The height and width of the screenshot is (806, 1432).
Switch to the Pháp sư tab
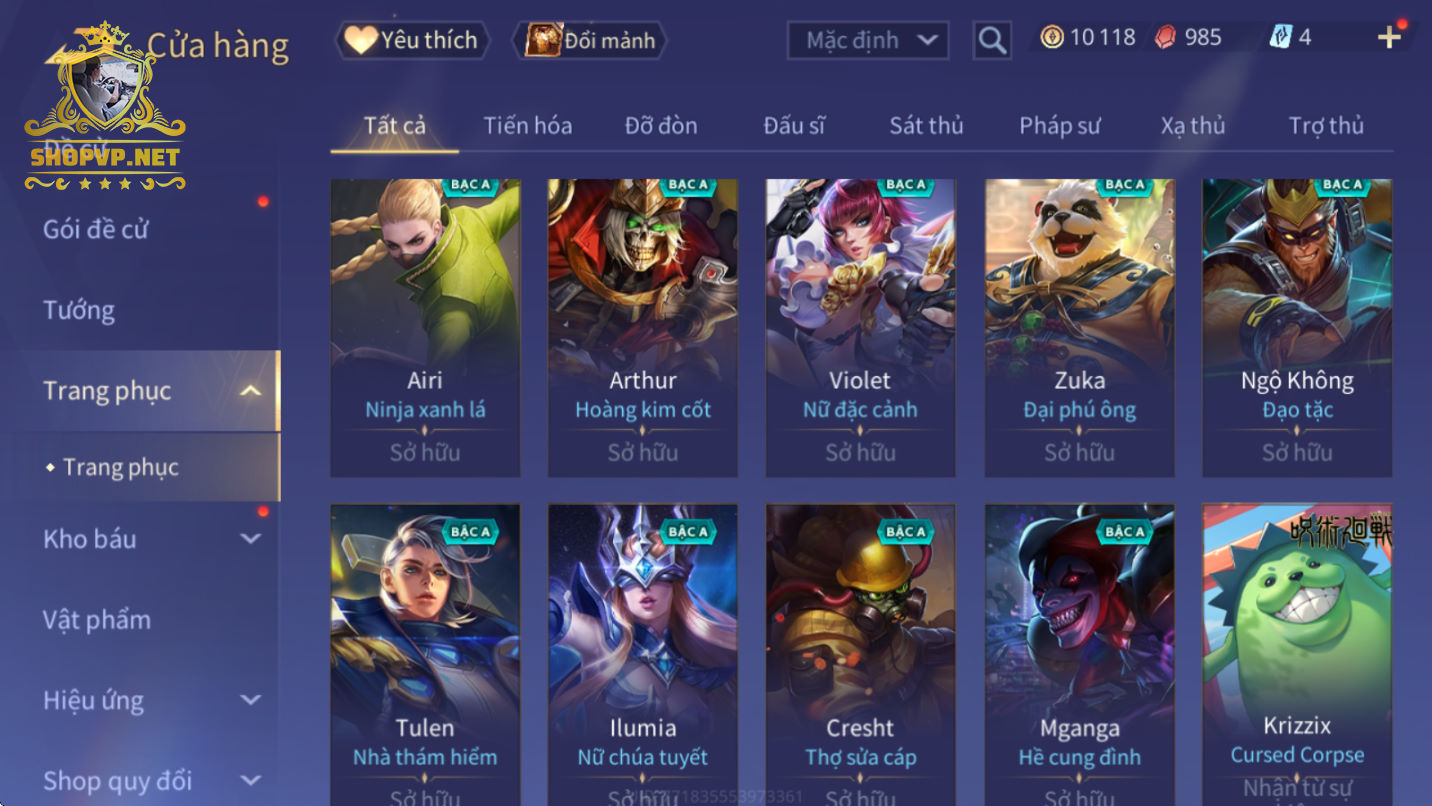(1059, 126)
